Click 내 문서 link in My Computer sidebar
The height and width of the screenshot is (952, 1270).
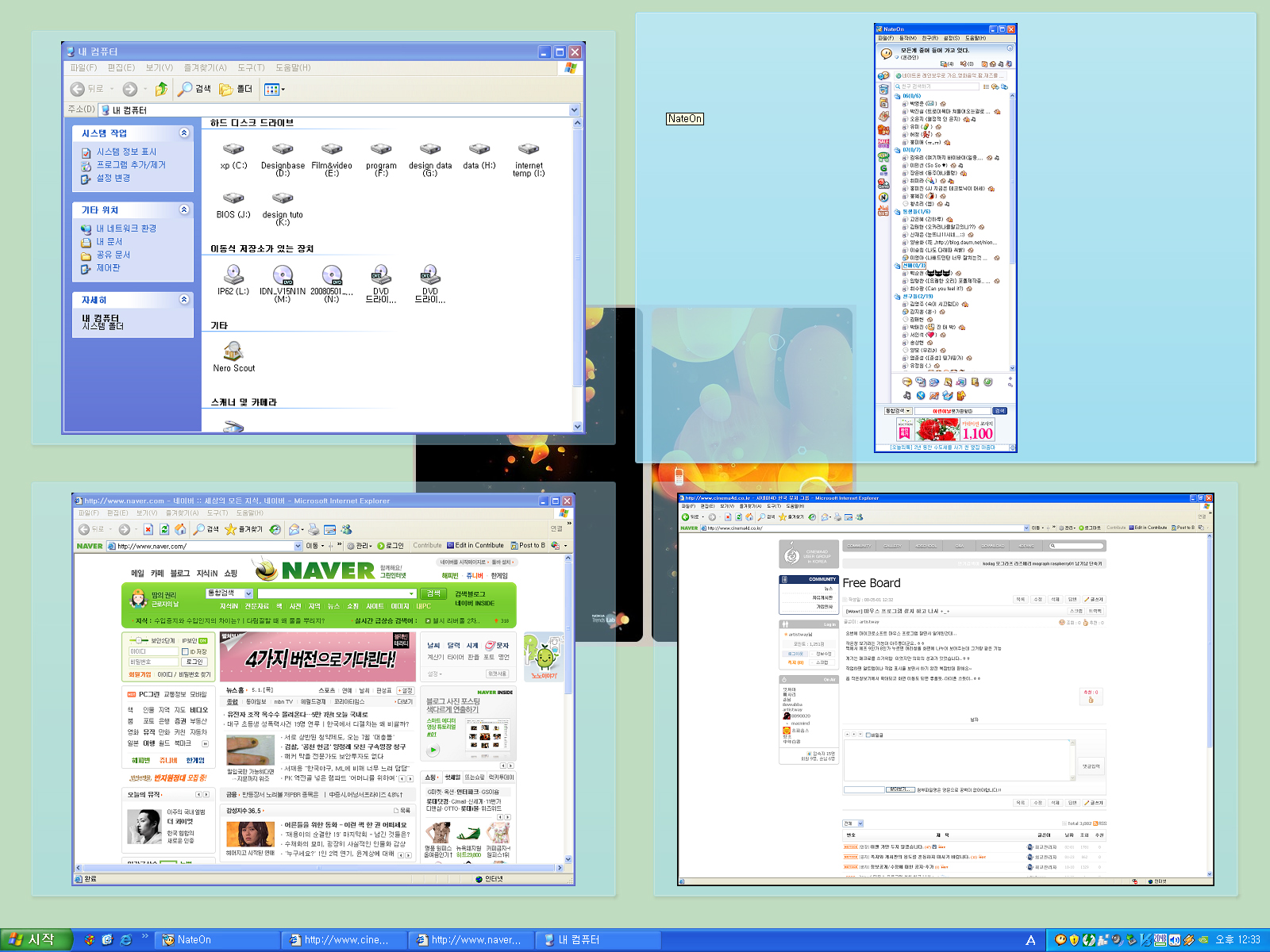110,241
